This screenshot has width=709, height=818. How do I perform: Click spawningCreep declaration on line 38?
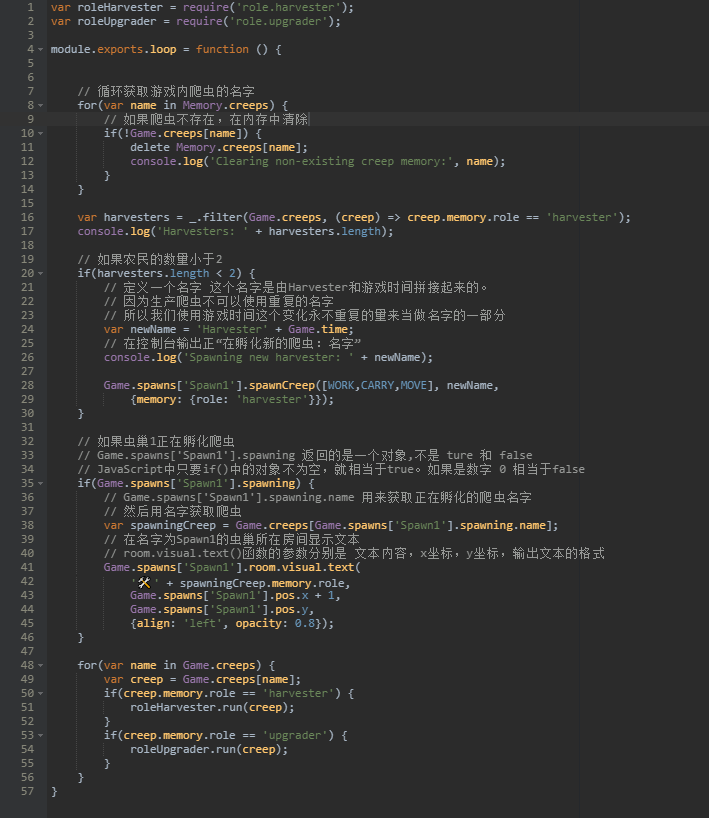(173, 525)
